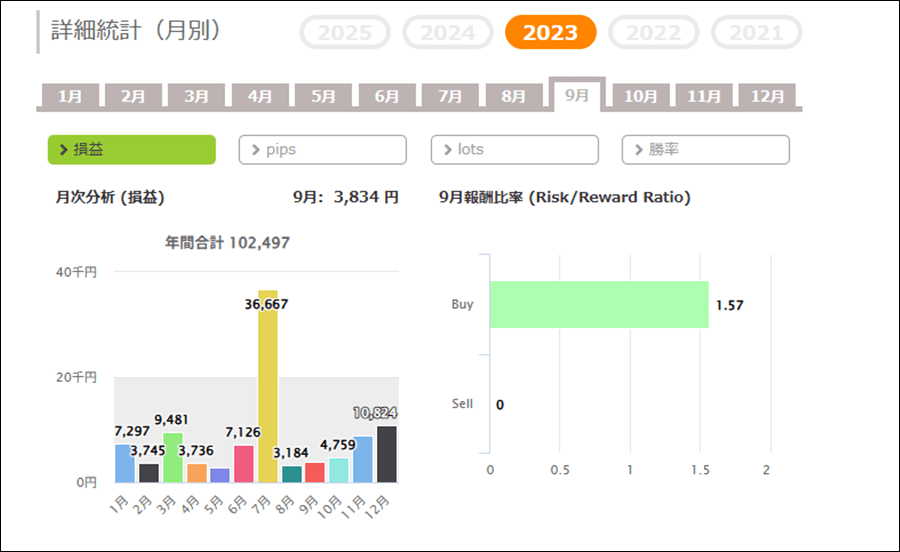Click the green Buy ratio bar
The height and width of the screenshot is (552, 900).
tap(598, 305)
